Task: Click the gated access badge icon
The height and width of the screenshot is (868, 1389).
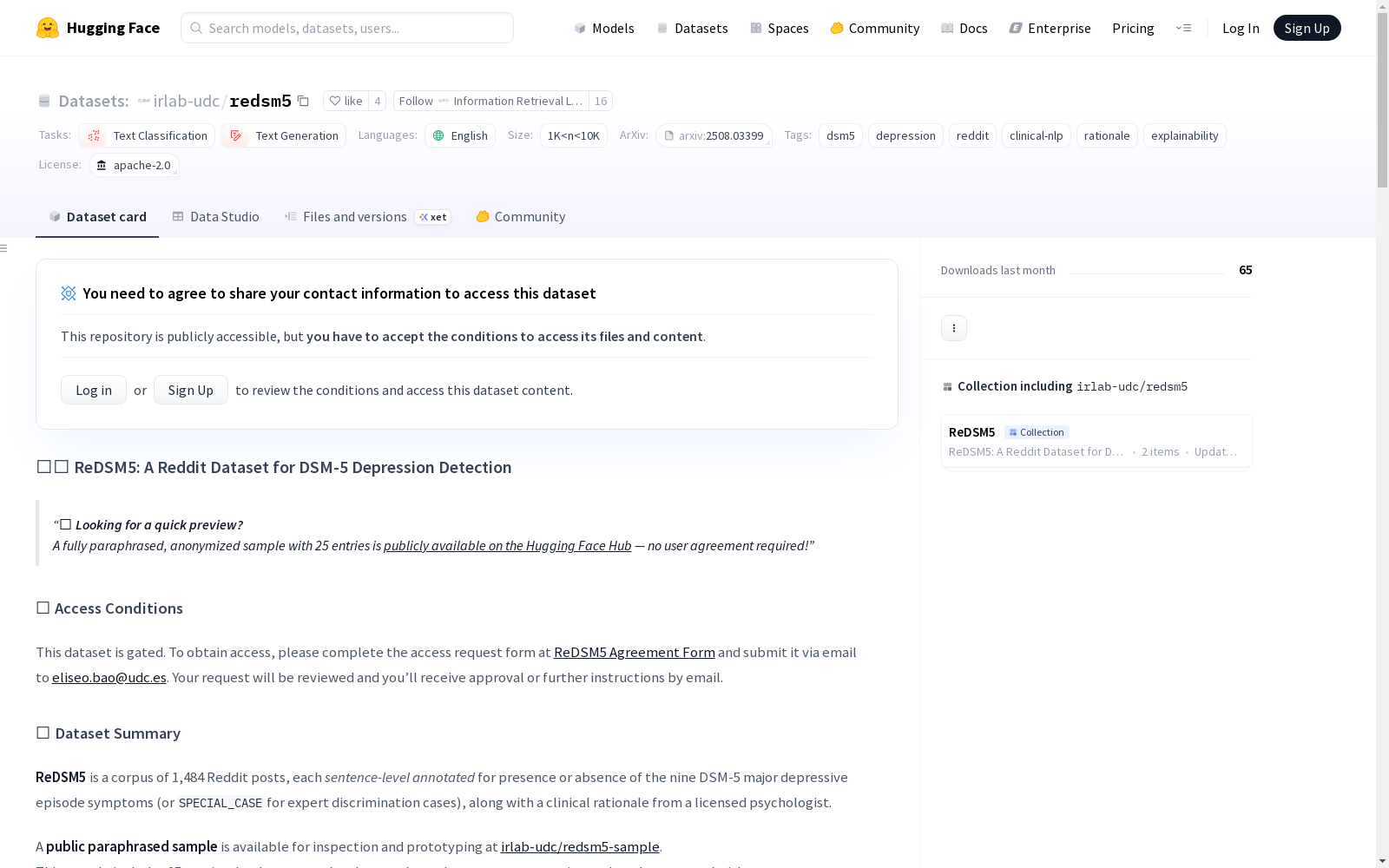Action: [x=69, y=293]
